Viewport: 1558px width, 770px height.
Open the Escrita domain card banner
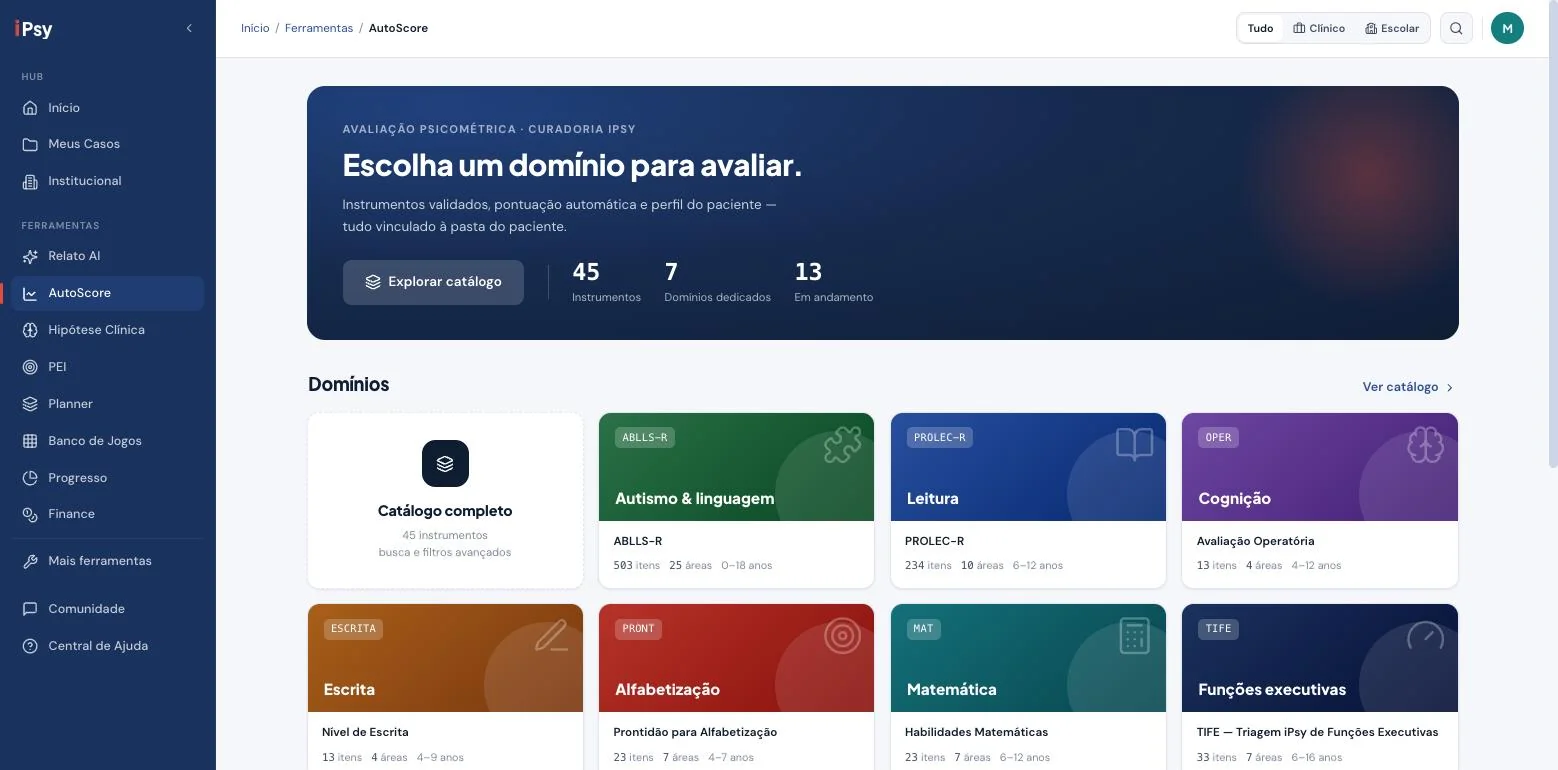(x=445, y=658)
